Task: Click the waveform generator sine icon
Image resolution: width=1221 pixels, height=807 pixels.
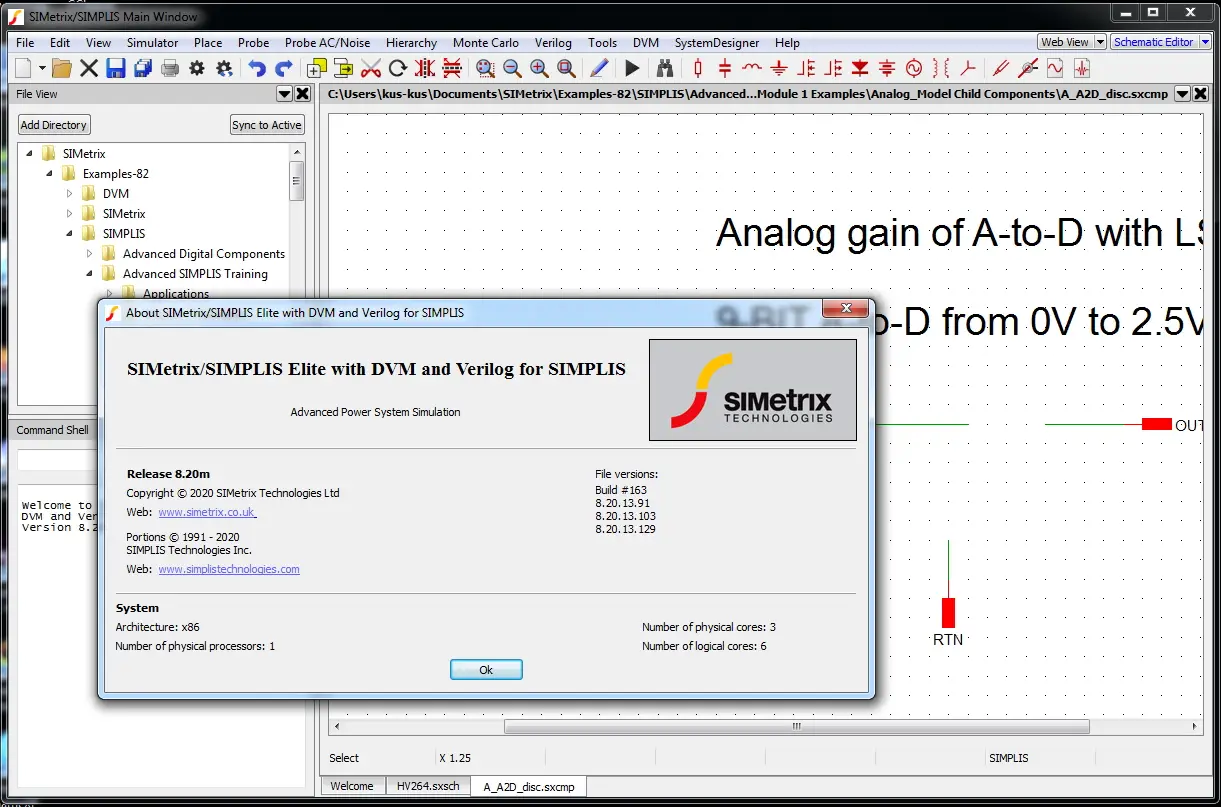Action: coord(1055,68)
